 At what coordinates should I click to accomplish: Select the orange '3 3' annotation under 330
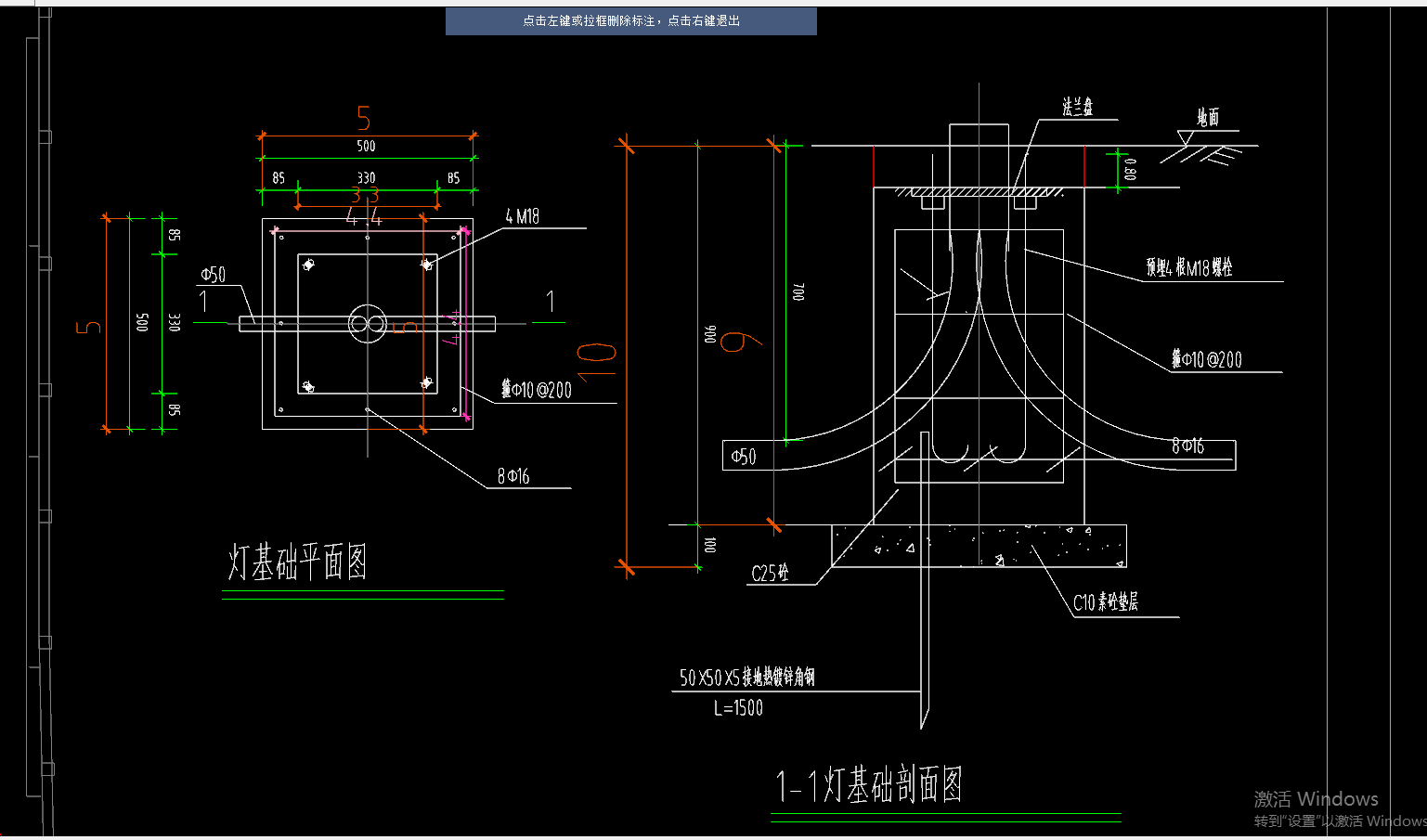coord(364,196)
